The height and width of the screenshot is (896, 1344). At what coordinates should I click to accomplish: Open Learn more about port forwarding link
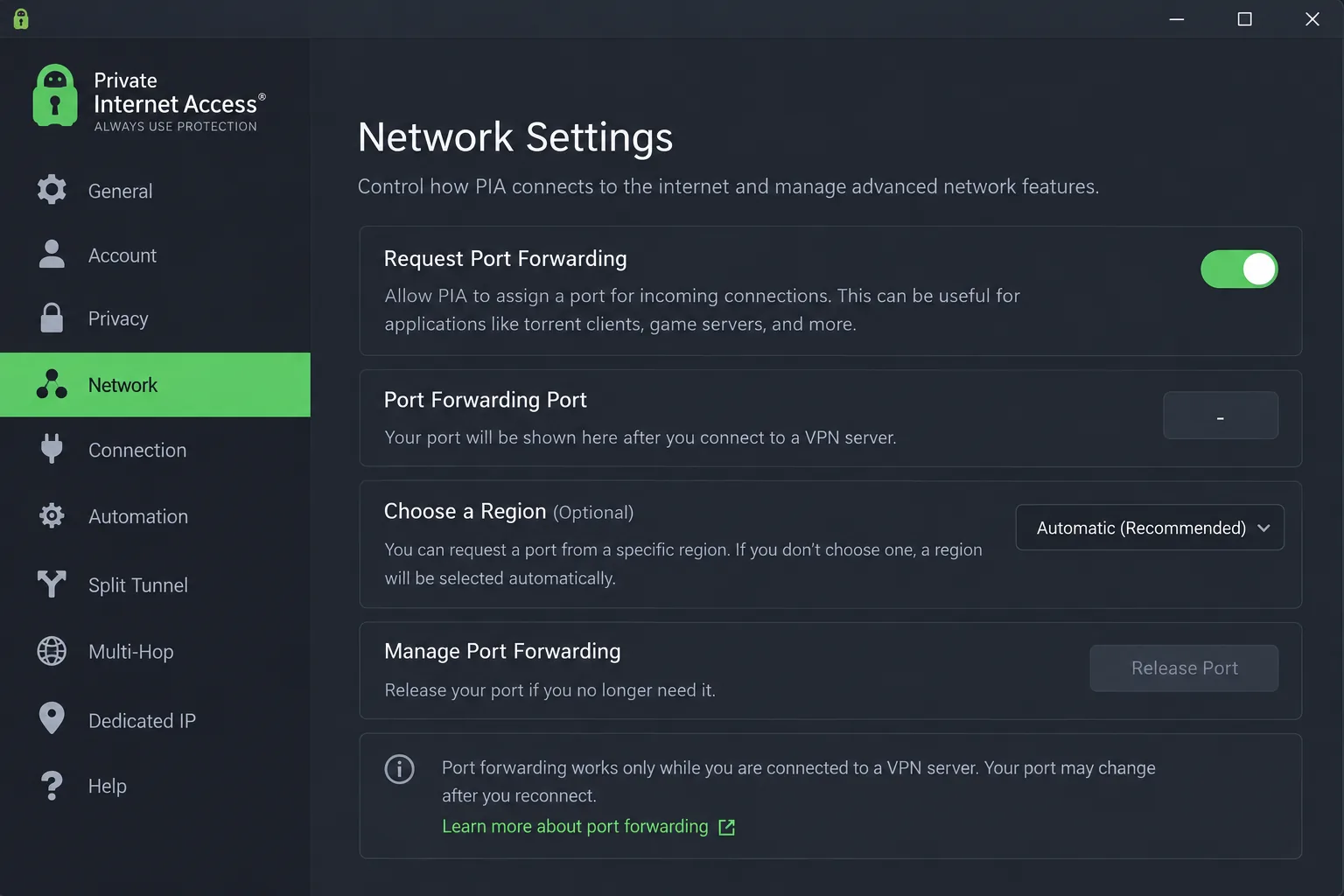pos(575,827)
